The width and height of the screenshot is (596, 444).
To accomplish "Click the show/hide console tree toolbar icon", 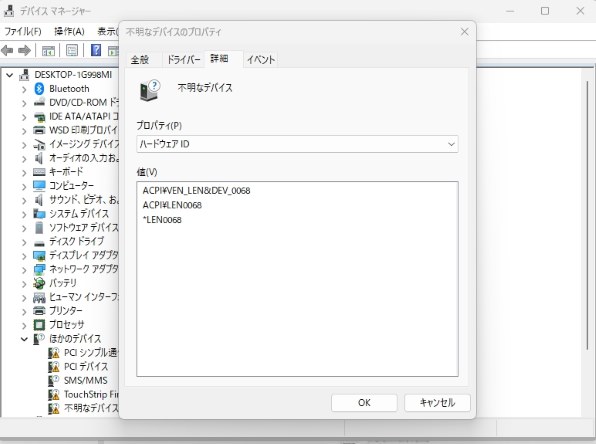I will point(48,50).
